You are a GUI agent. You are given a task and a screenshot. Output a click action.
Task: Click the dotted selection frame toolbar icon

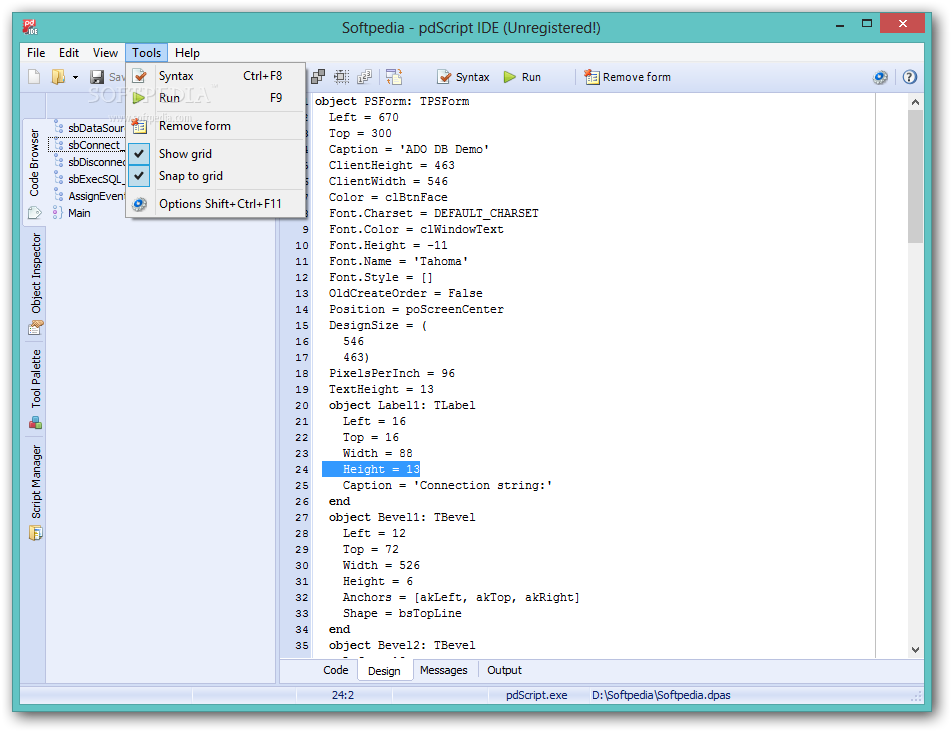click(x=341, y=76)
